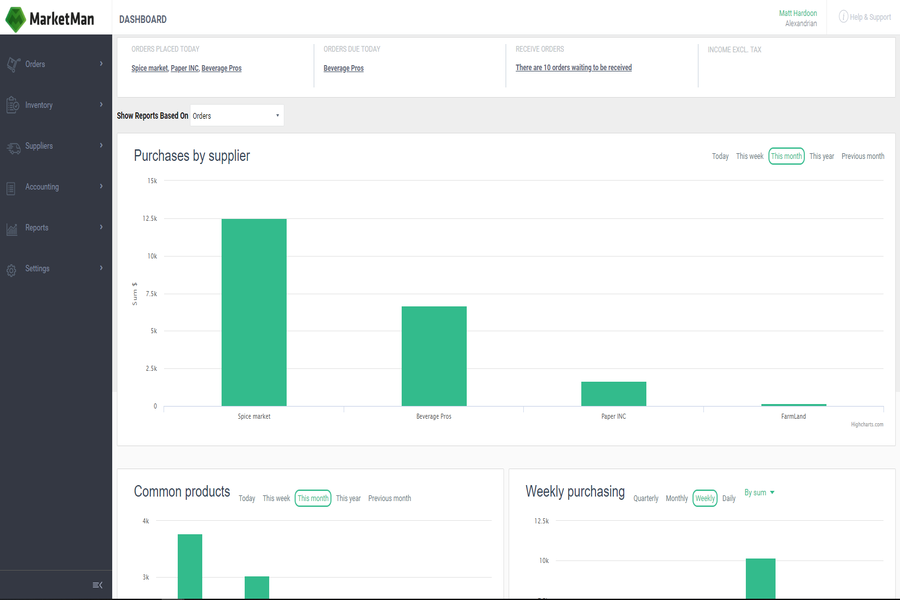
Task: Open Show Reports Based On dropdown
Action: coord(236,116)
